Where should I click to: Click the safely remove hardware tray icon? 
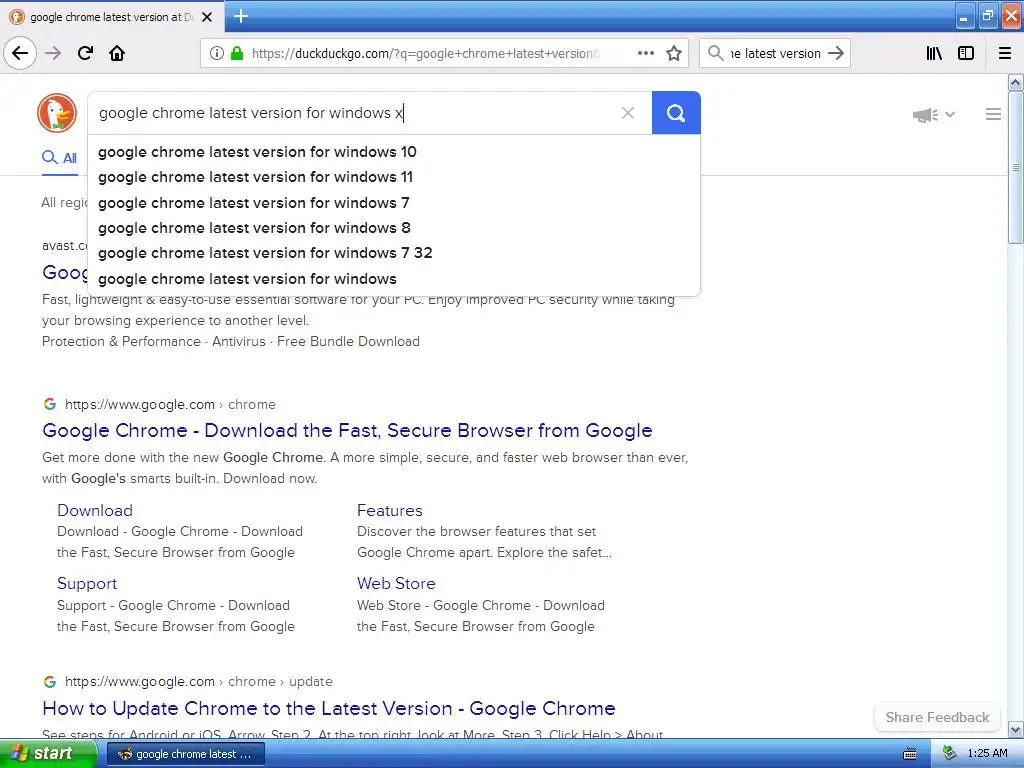950,754
